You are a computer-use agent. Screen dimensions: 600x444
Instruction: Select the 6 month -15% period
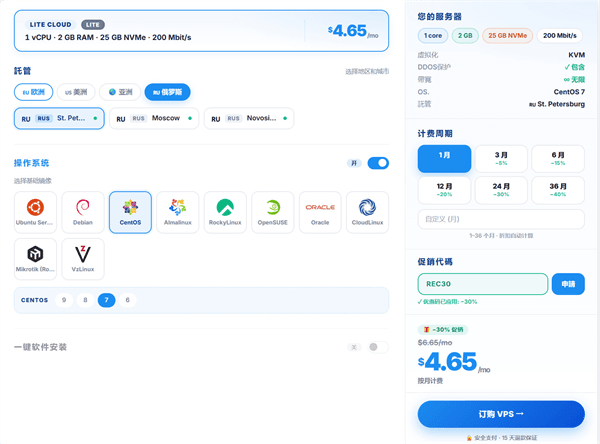point(558,159)
